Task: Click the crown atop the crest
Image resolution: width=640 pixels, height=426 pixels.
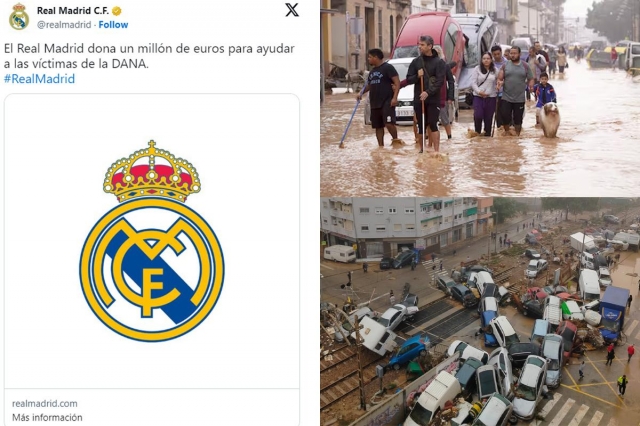Action: tap(152, 171)
